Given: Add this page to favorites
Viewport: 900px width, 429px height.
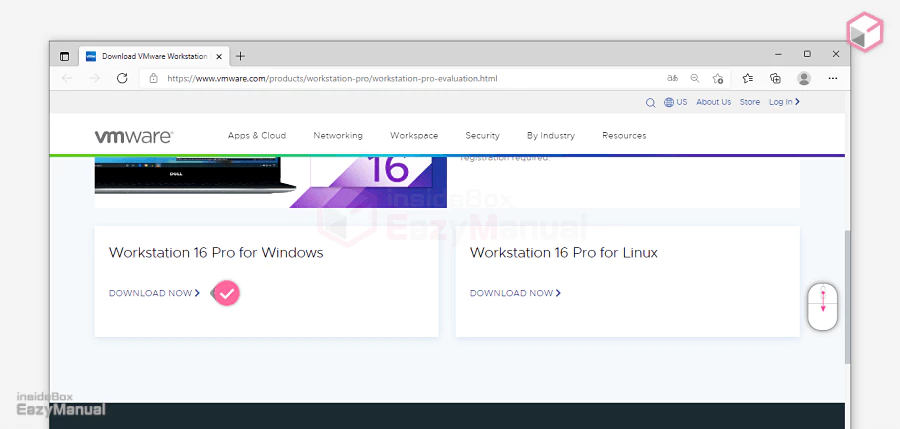Looking at the screenshot, I should [717, 79].
